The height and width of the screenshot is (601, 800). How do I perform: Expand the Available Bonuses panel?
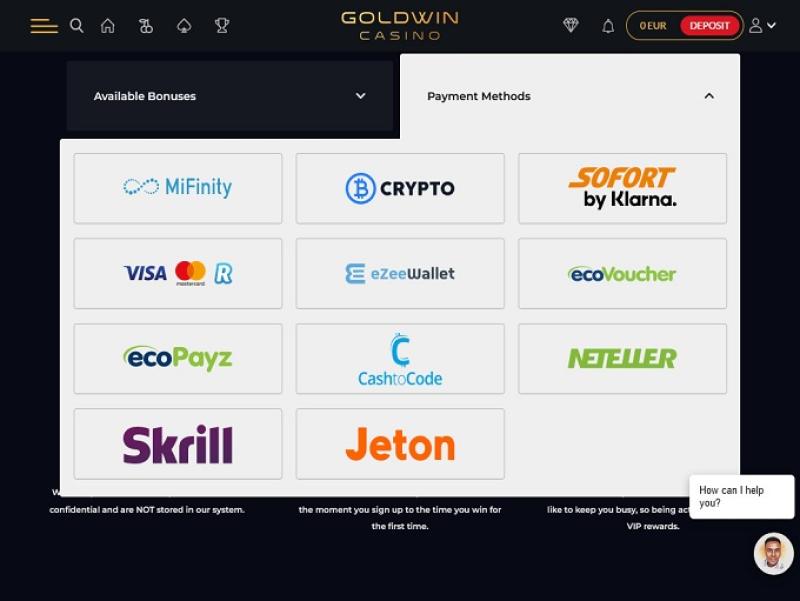(x=230, y=96)
